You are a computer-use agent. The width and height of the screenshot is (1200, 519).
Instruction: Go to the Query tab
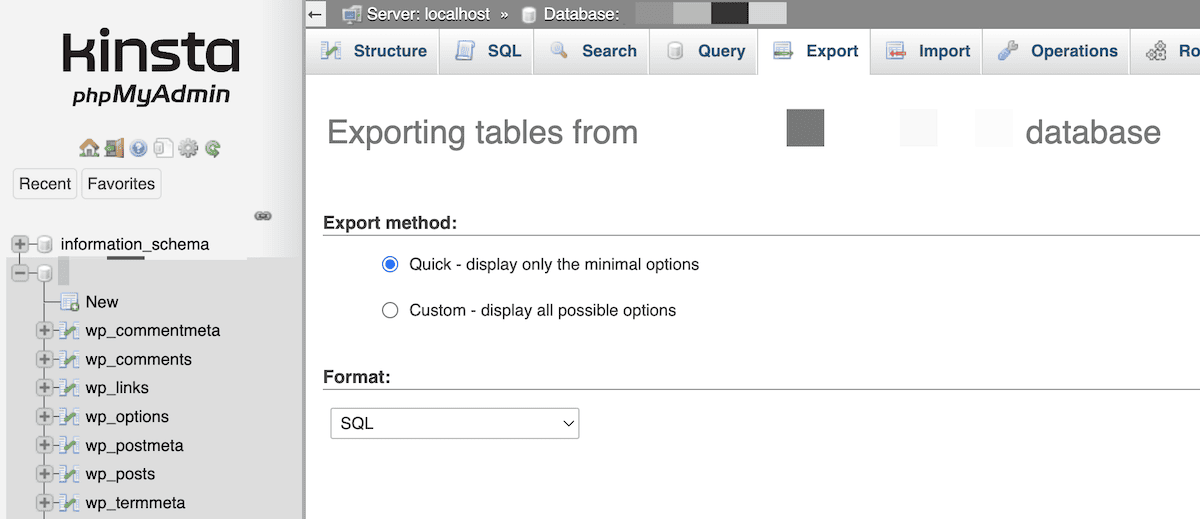(705, 51)
